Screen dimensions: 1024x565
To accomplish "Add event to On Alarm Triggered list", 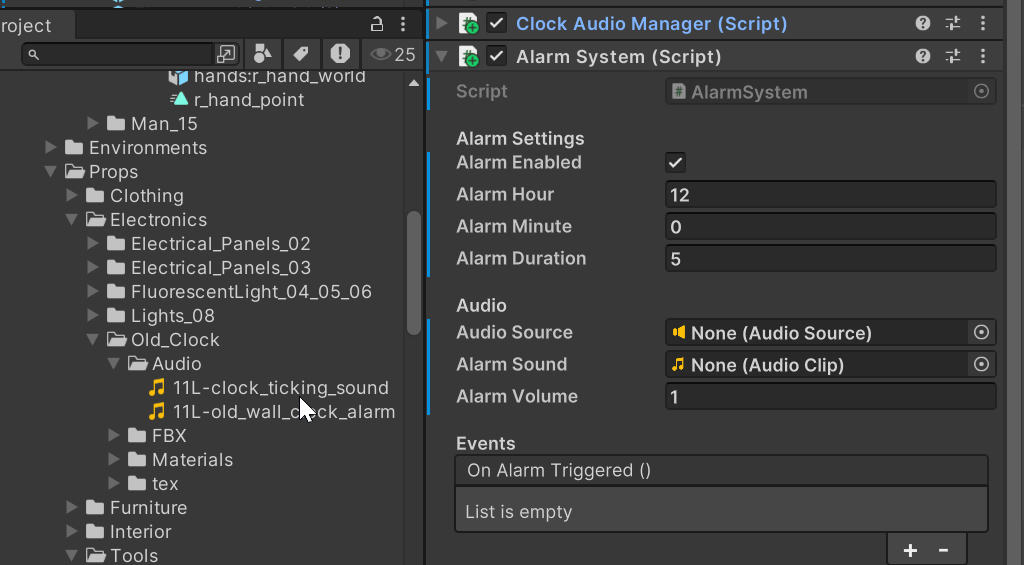I will tap(910, 551).
